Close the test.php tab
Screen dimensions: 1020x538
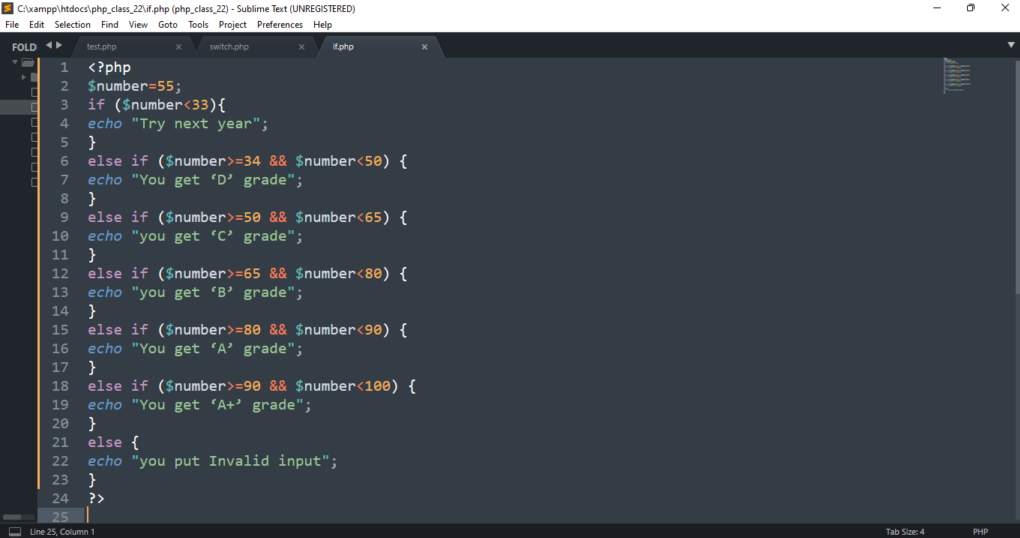coord(179,47)
